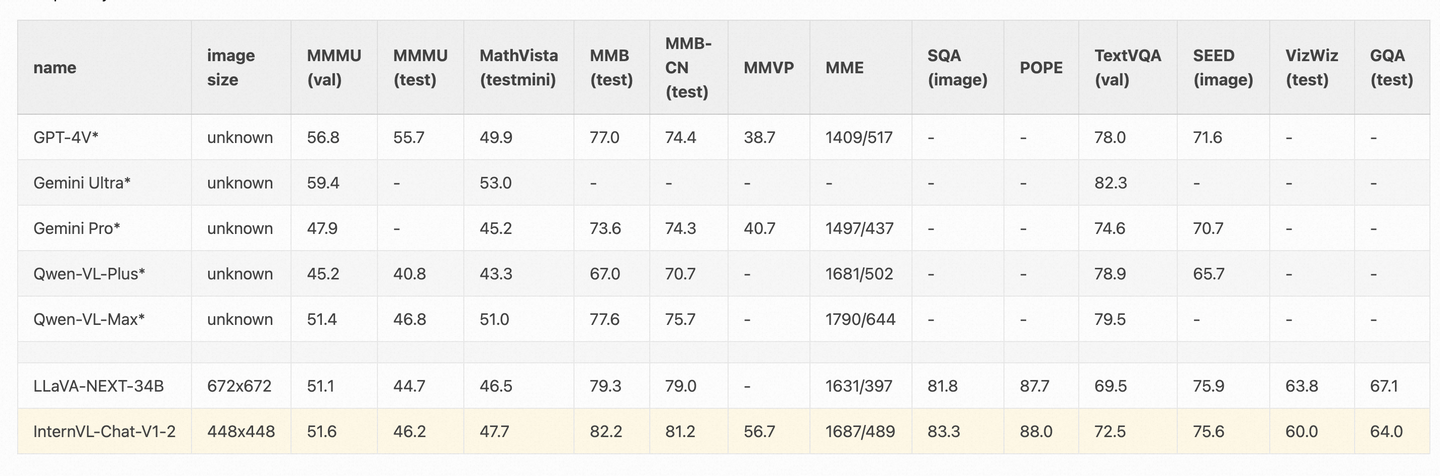
Task: Select the GPT-4V* row name
Action: pos(66,137)
